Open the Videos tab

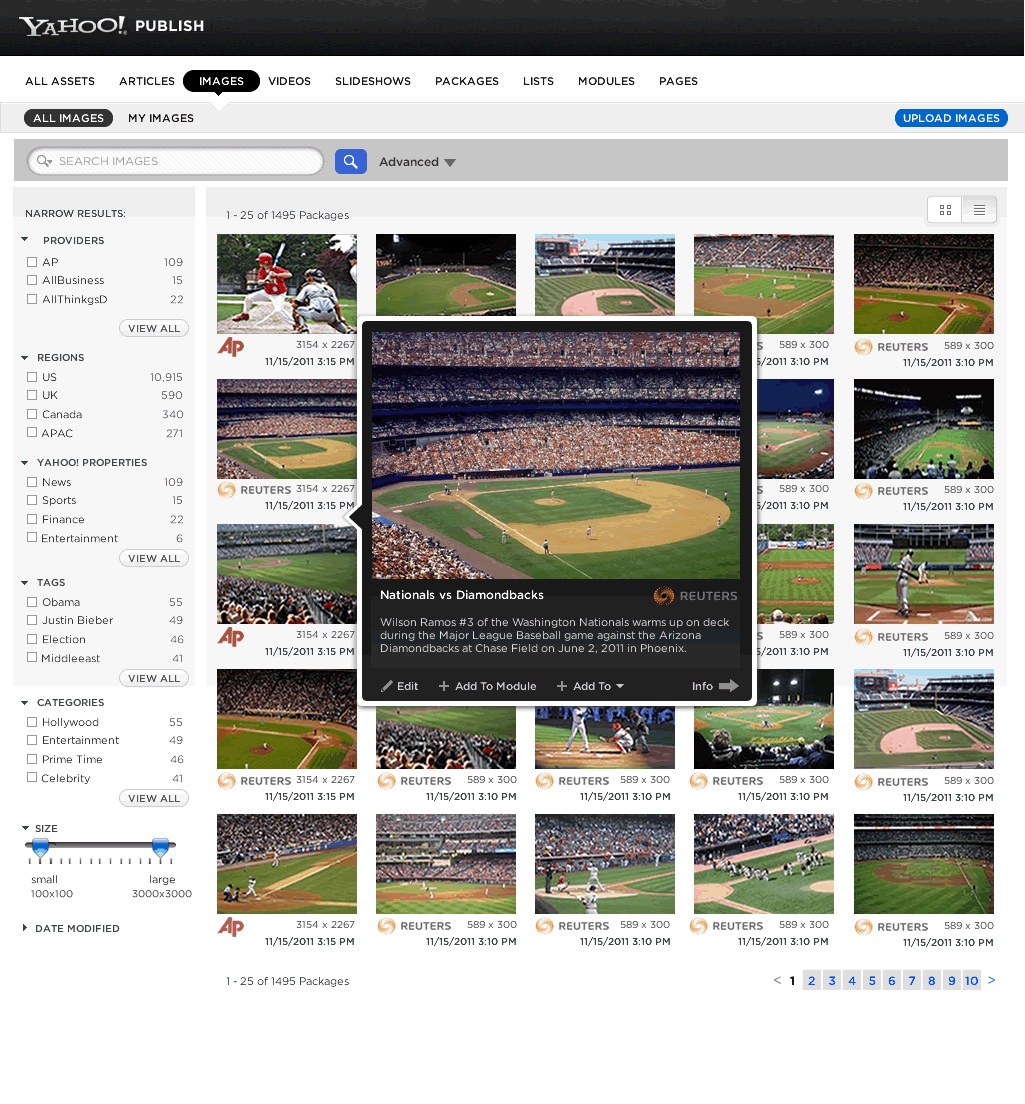(x=289, y=81)
